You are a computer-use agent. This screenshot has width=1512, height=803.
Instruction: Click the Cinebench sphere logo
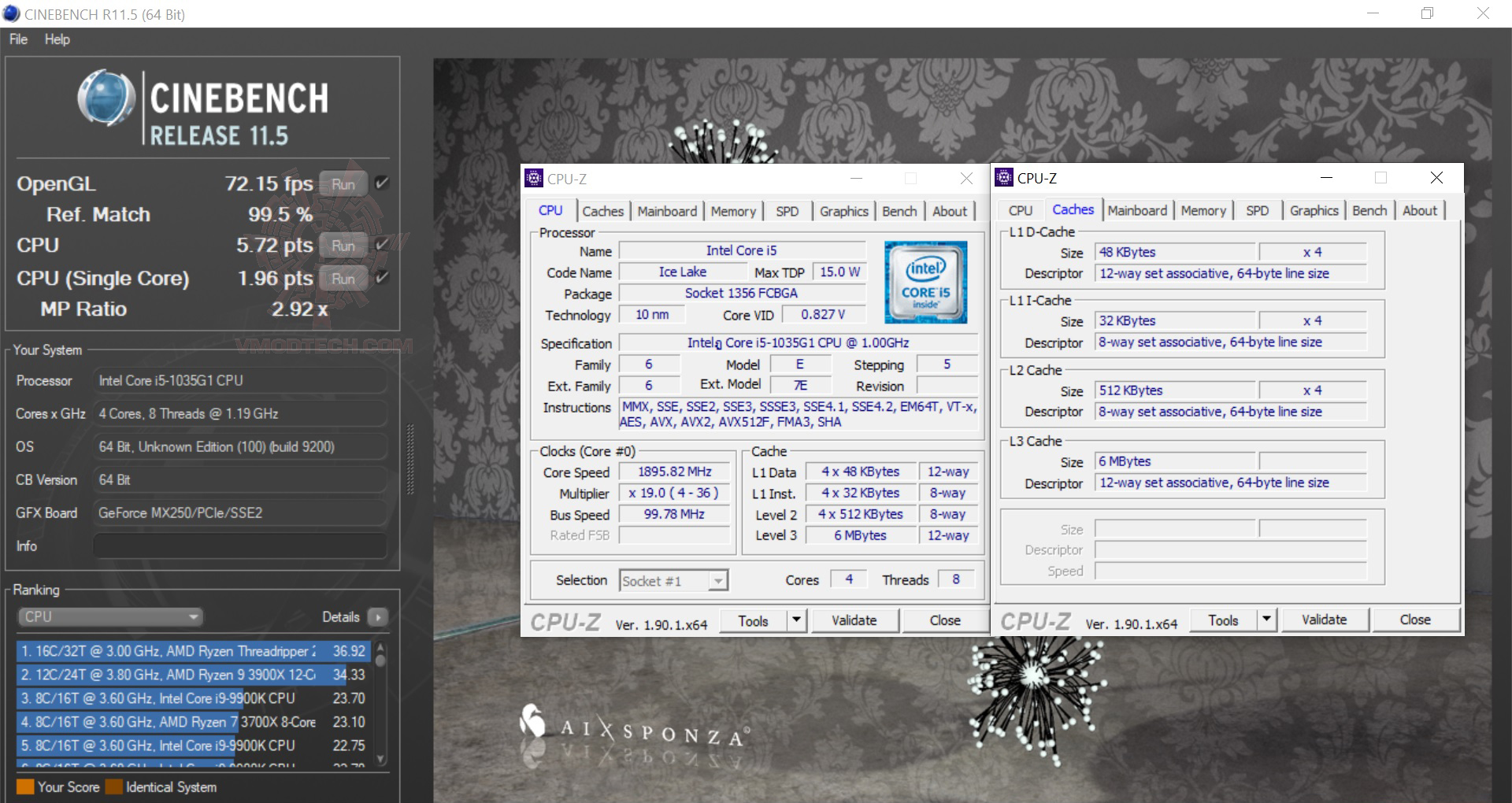pyautogui.click(x=106, y=99)
